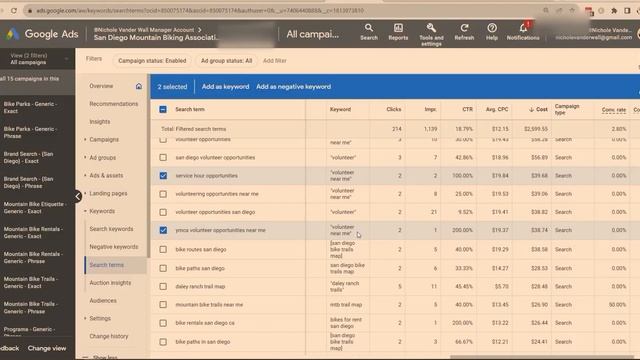The height and width of the screenshot is (360, 640).
Task: Click Ad group status: All chip
Action: coord(226,61)
